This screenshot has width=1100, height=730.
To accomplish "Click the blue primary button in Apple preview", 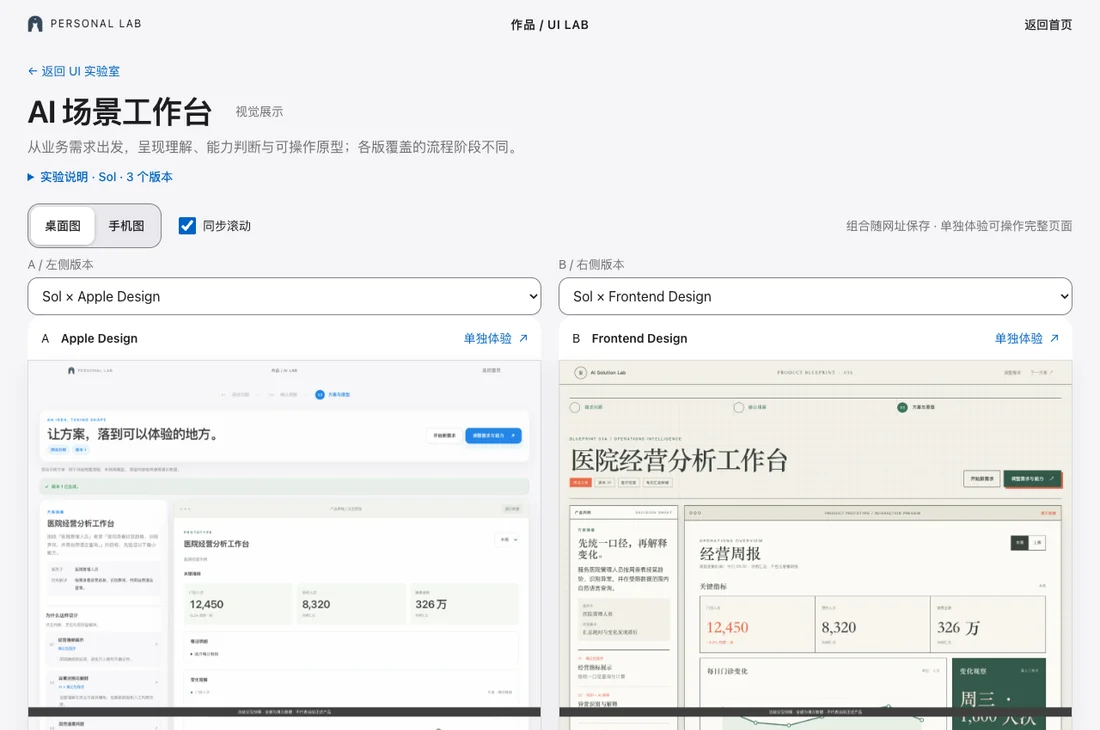I will [493, 435].
